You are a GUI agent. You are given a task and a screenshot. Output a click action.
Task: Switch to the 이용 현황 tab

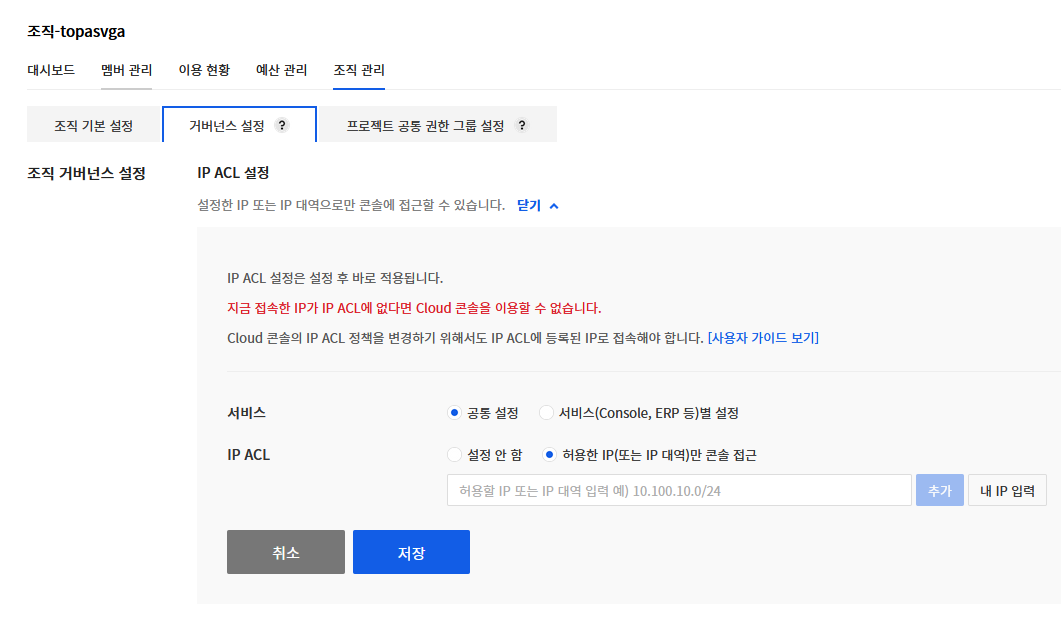click(x=203, y=71)
